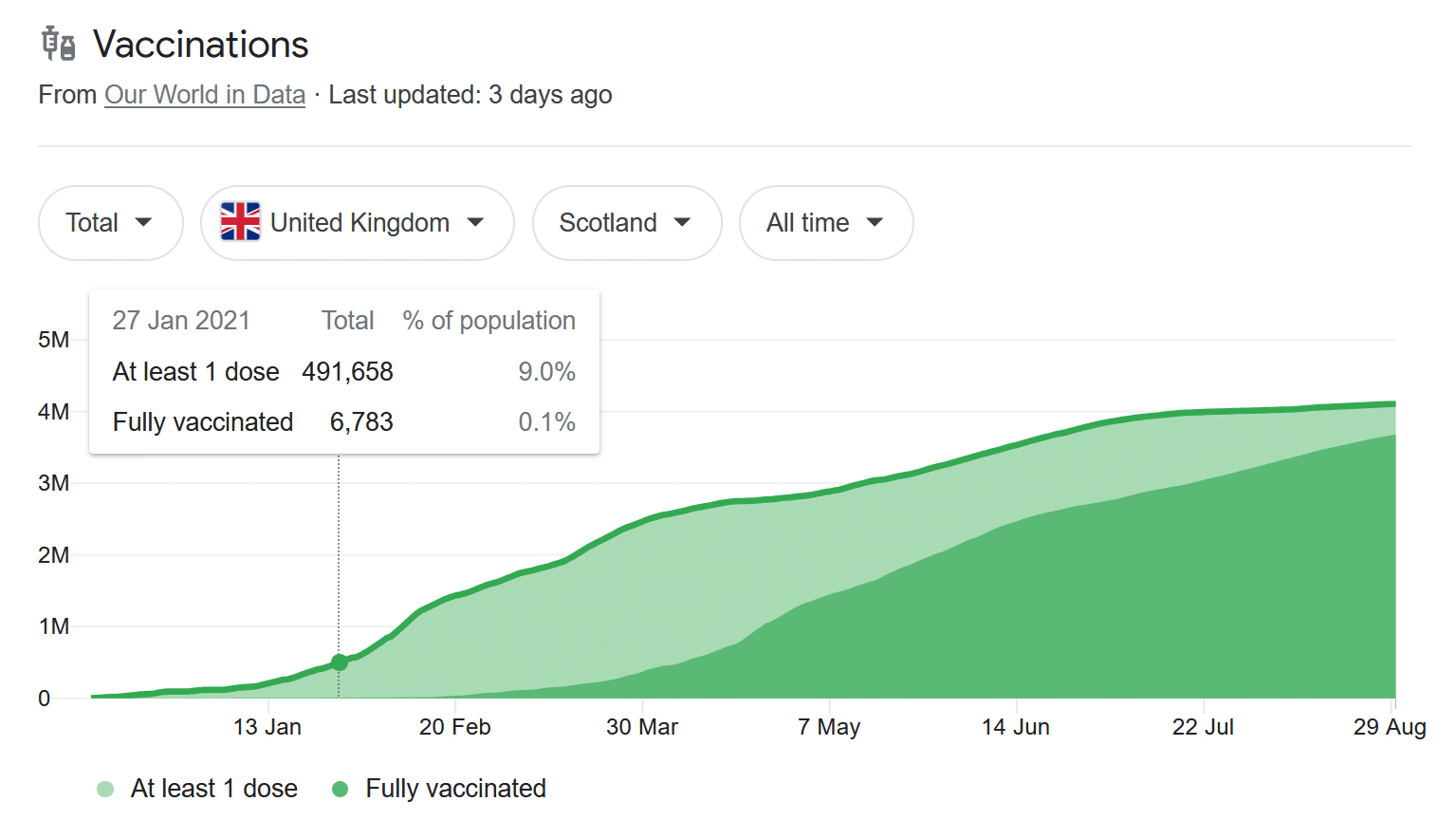Open the United Kingdom country dropdown
1456x820 pixels.
click(358, 223)
